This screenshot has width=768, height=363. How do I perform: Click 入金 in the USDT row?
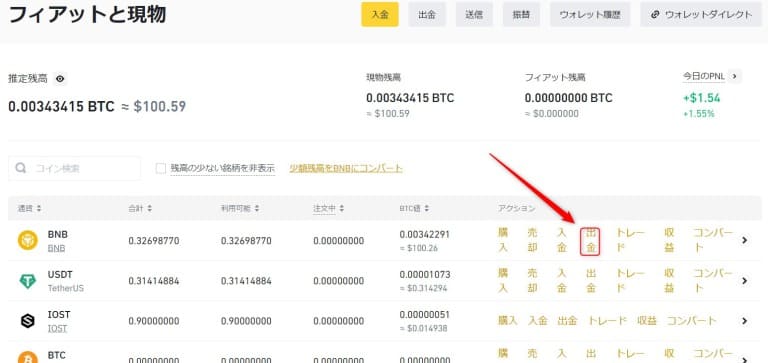coord(562,281)
